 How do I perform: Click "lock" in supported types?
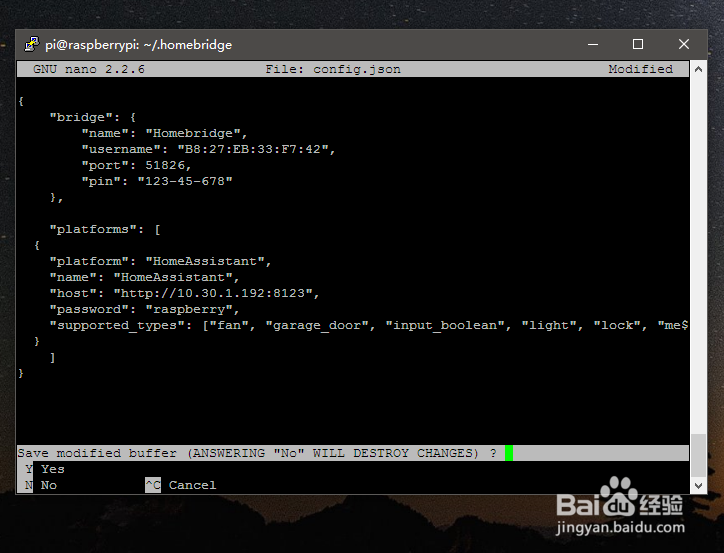tap(616, 325)
